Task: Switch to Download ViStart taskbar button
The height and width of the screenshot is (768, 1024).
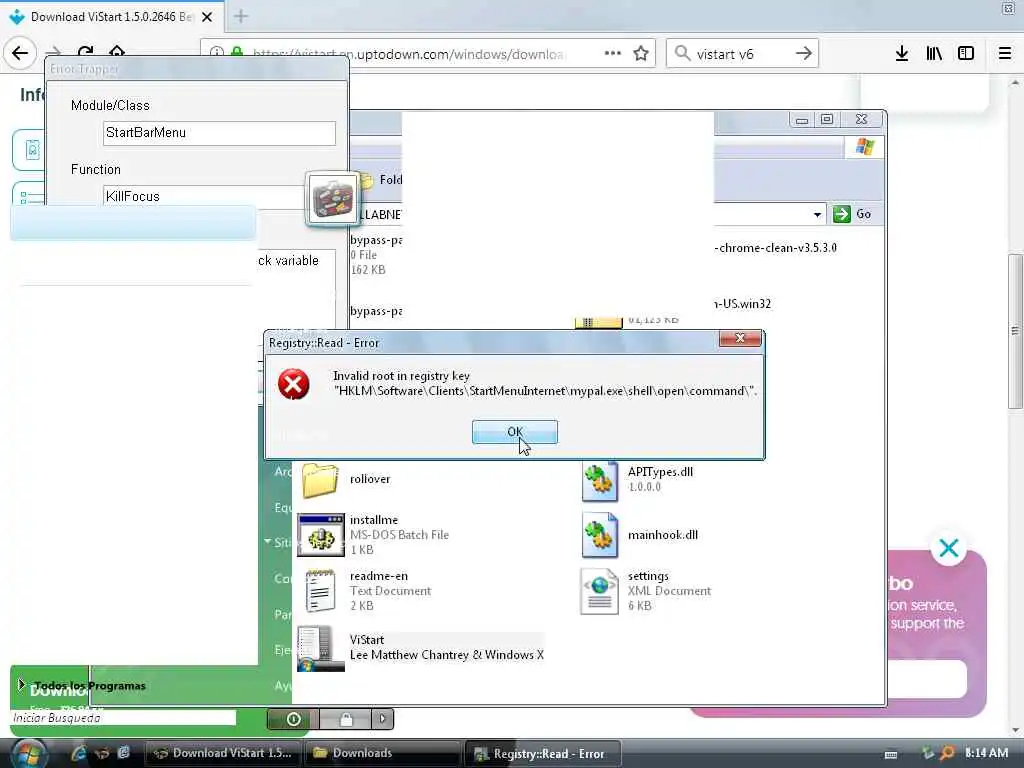Action: coord(224,754)
